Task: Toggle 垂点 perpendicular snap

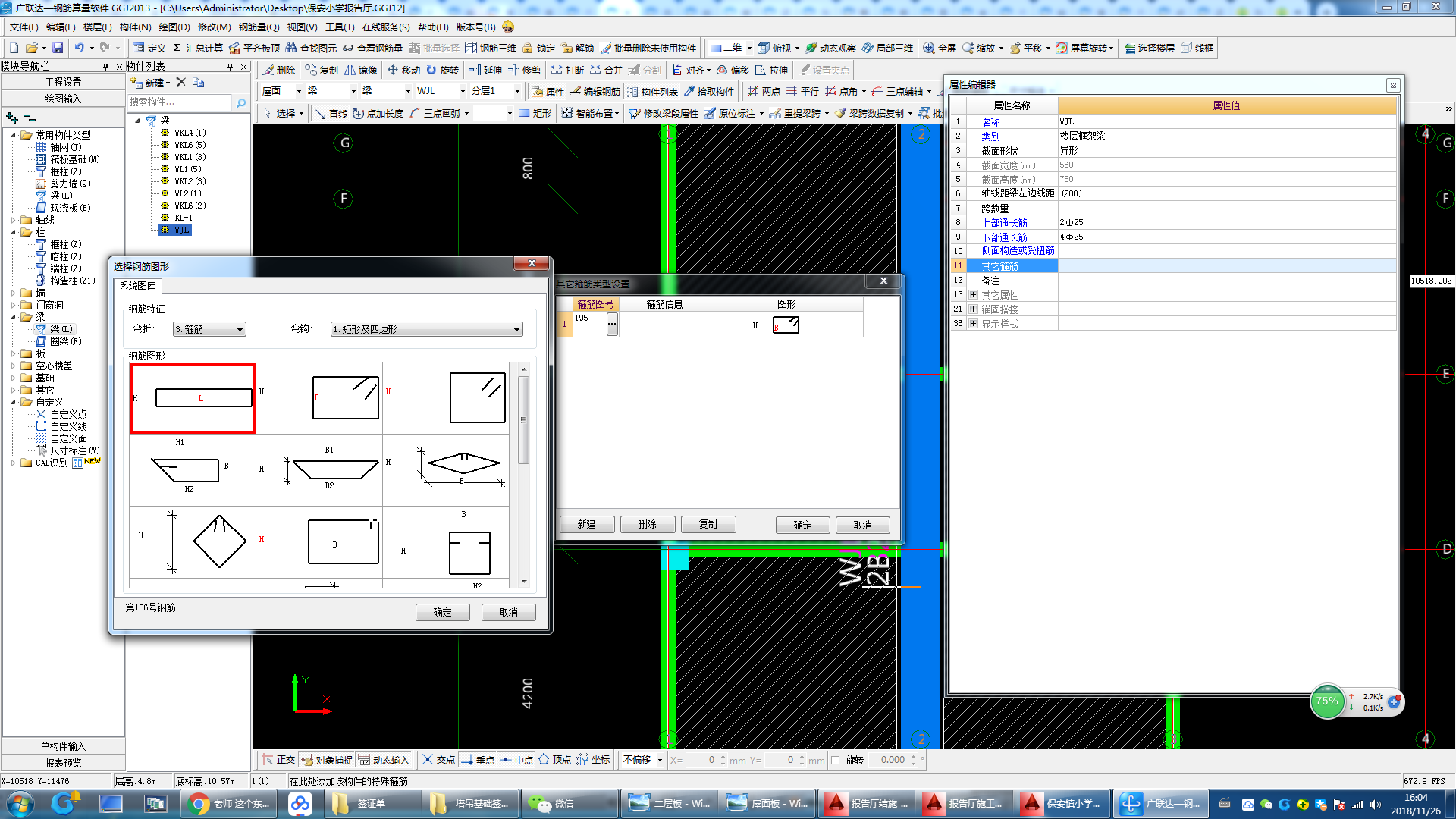Action: tap(478, 760)
